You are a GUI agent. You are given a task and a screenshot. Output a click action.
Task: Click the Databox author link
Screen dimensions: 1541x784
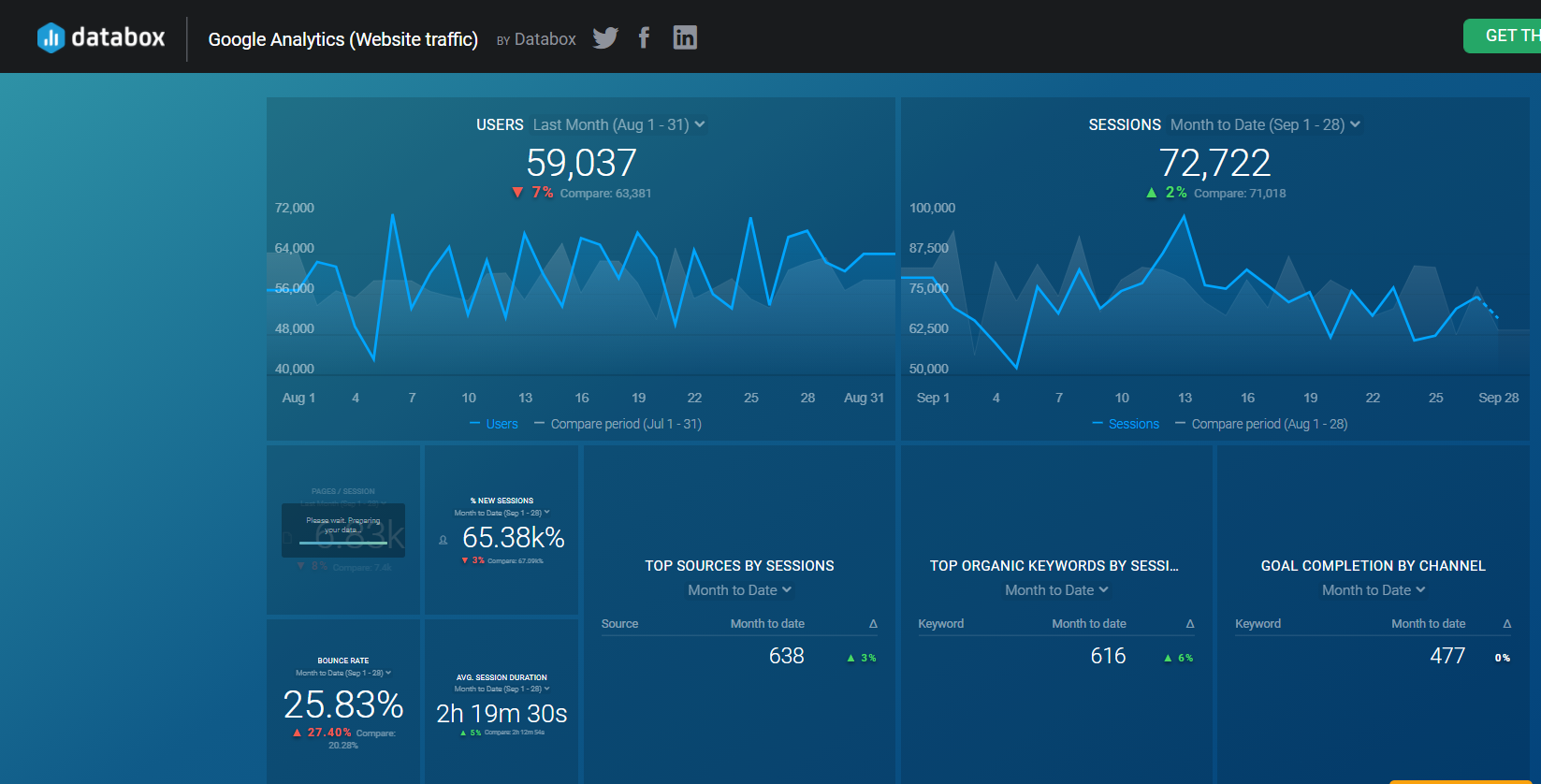click(545, 39)
